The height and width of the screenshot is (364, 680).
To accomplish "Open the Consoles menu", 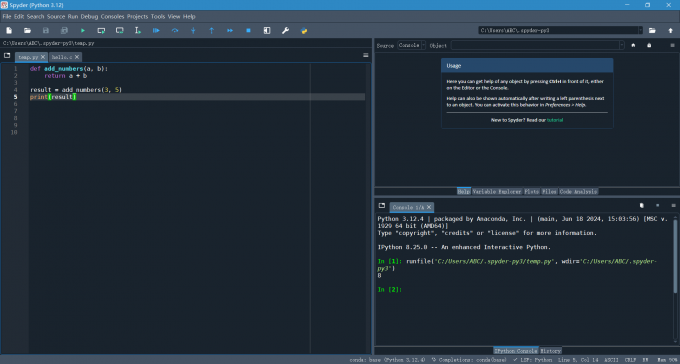I will tap(112, 16).
